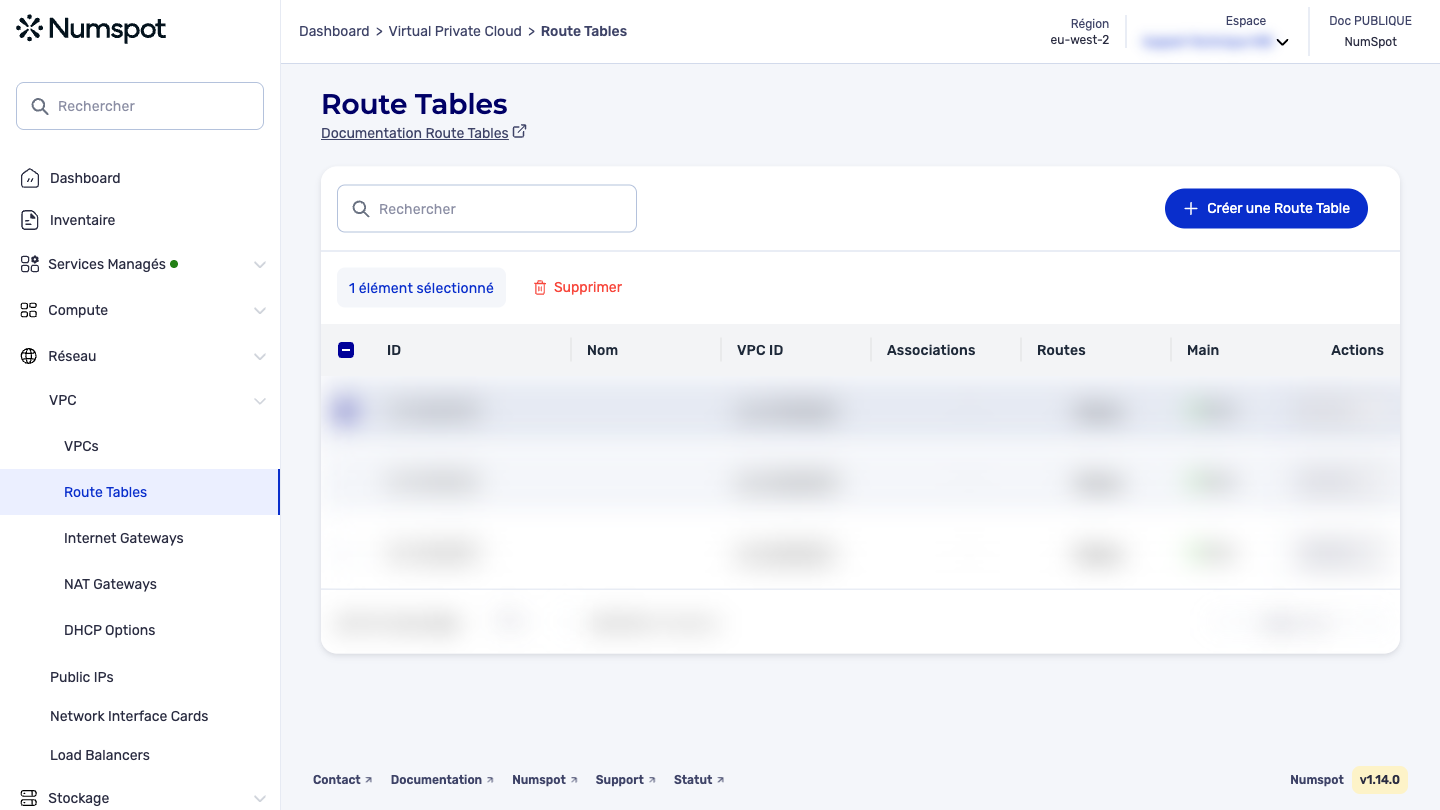This screenshot has height=810, width=1440.
Task: Click the Main column header
Action: click(x=1203, y=350)
